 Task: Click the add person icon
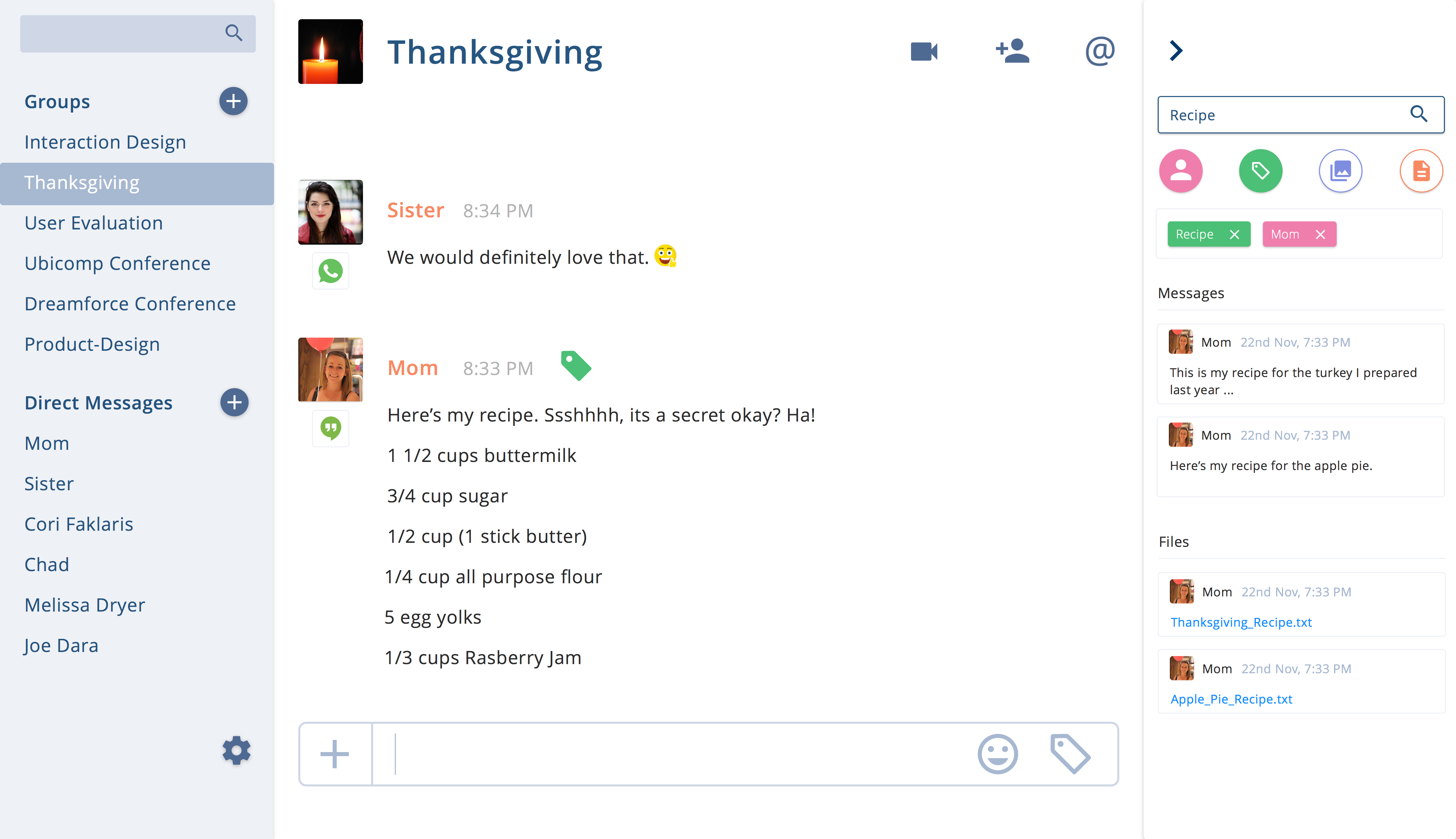coord(1012,52)
